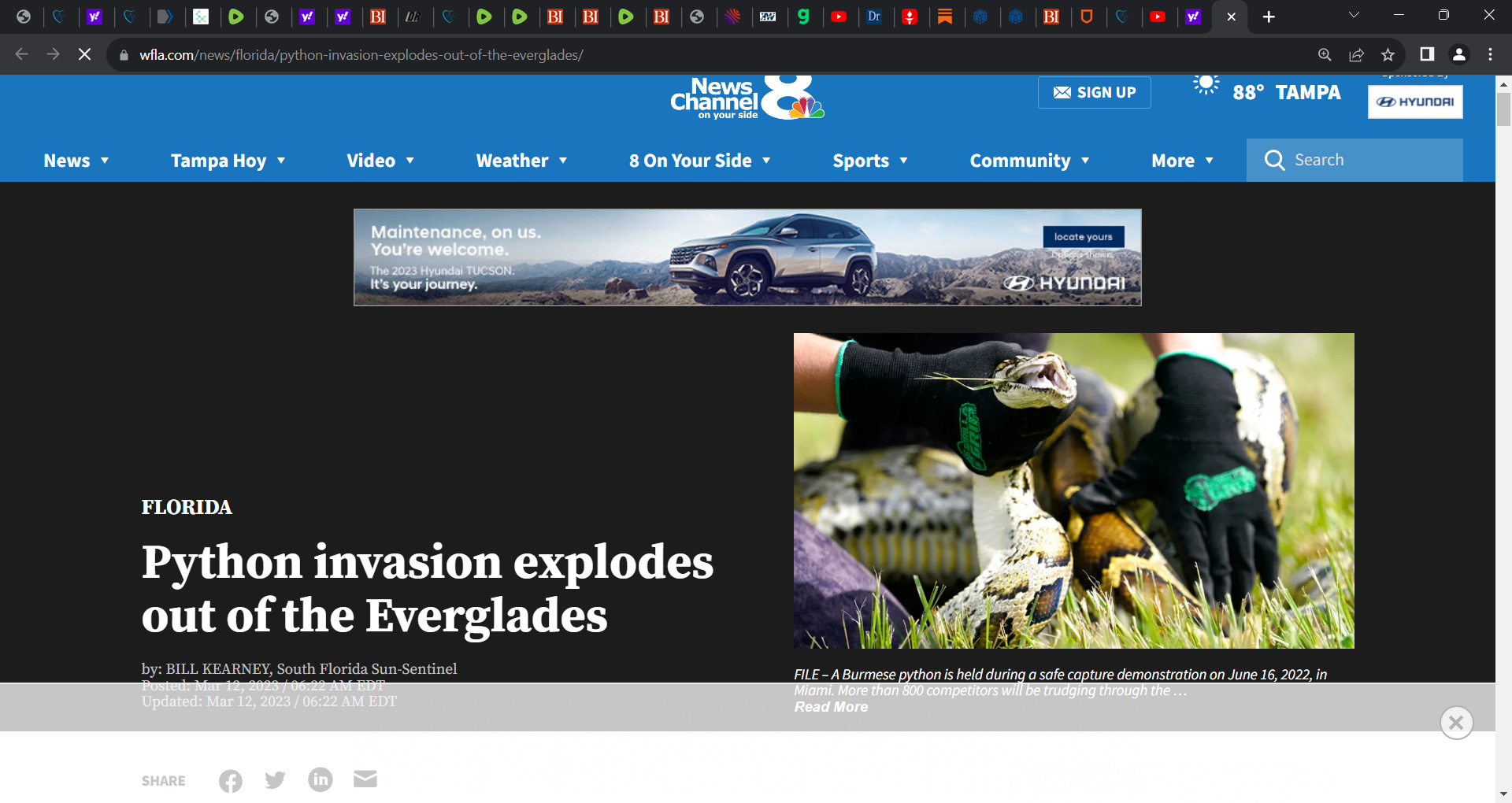This screenshot has width=1512, height=803.
Task: Click the page scrollbar thumb
Action: coord(1503,109)
